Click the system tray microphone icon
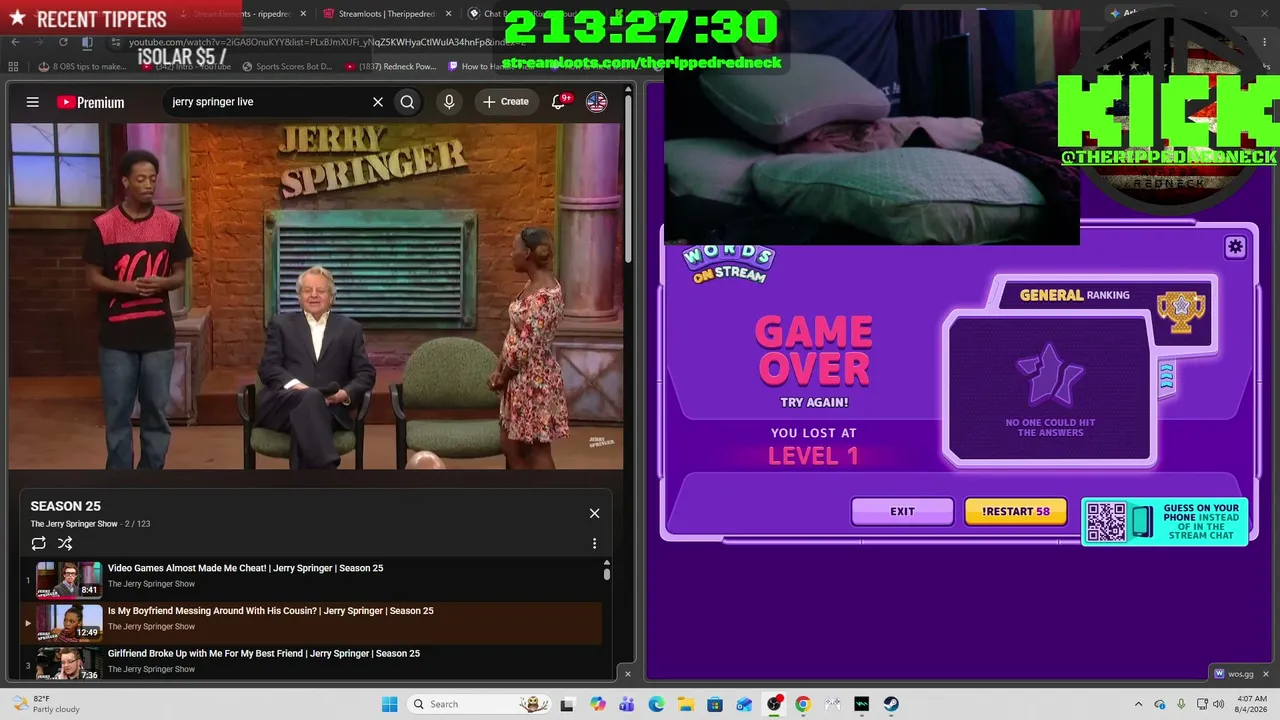The height and width of the screenshot is (720, 1280). tap(1181, 704)
